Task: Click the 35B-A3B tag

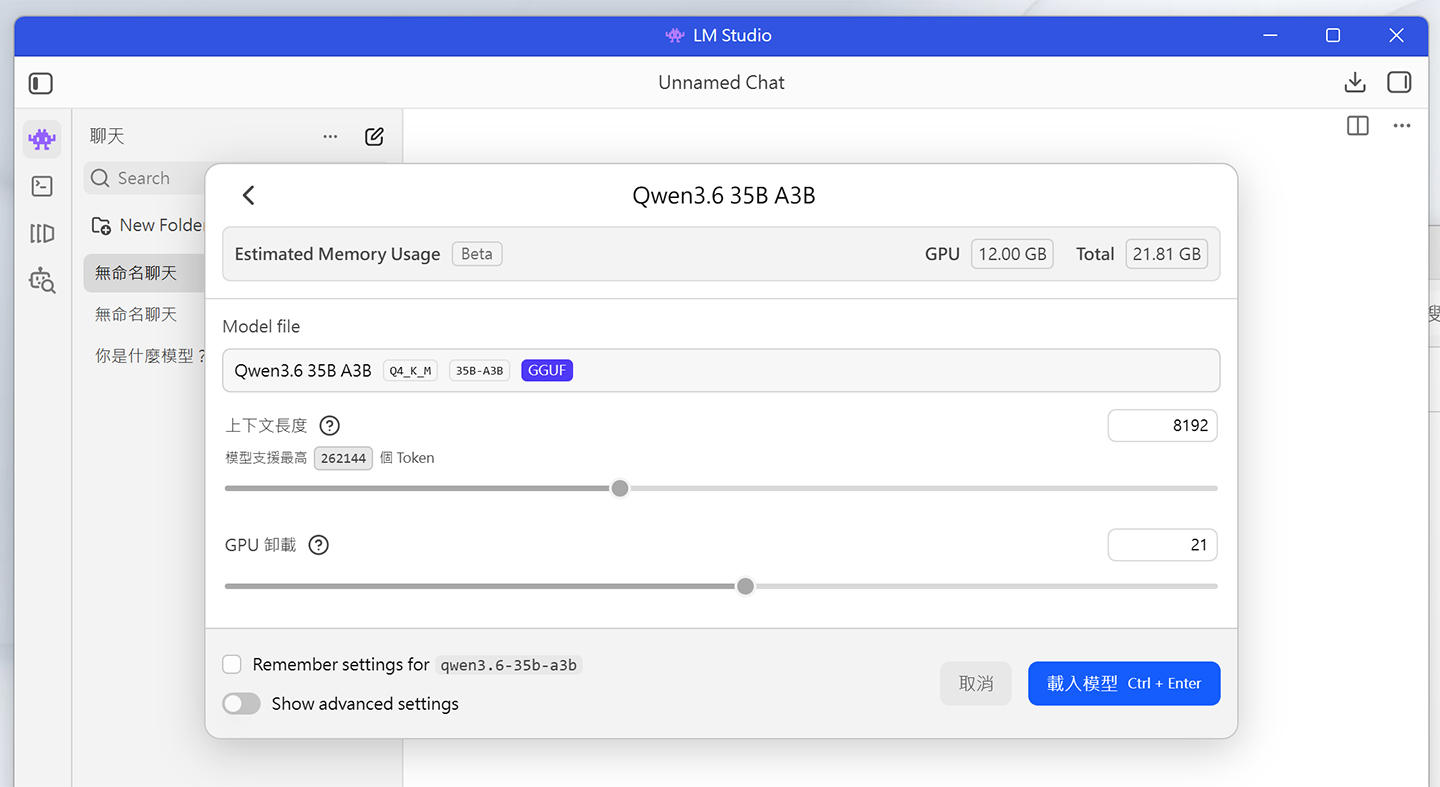Action: pyautogui.click(x=479, y=371)
